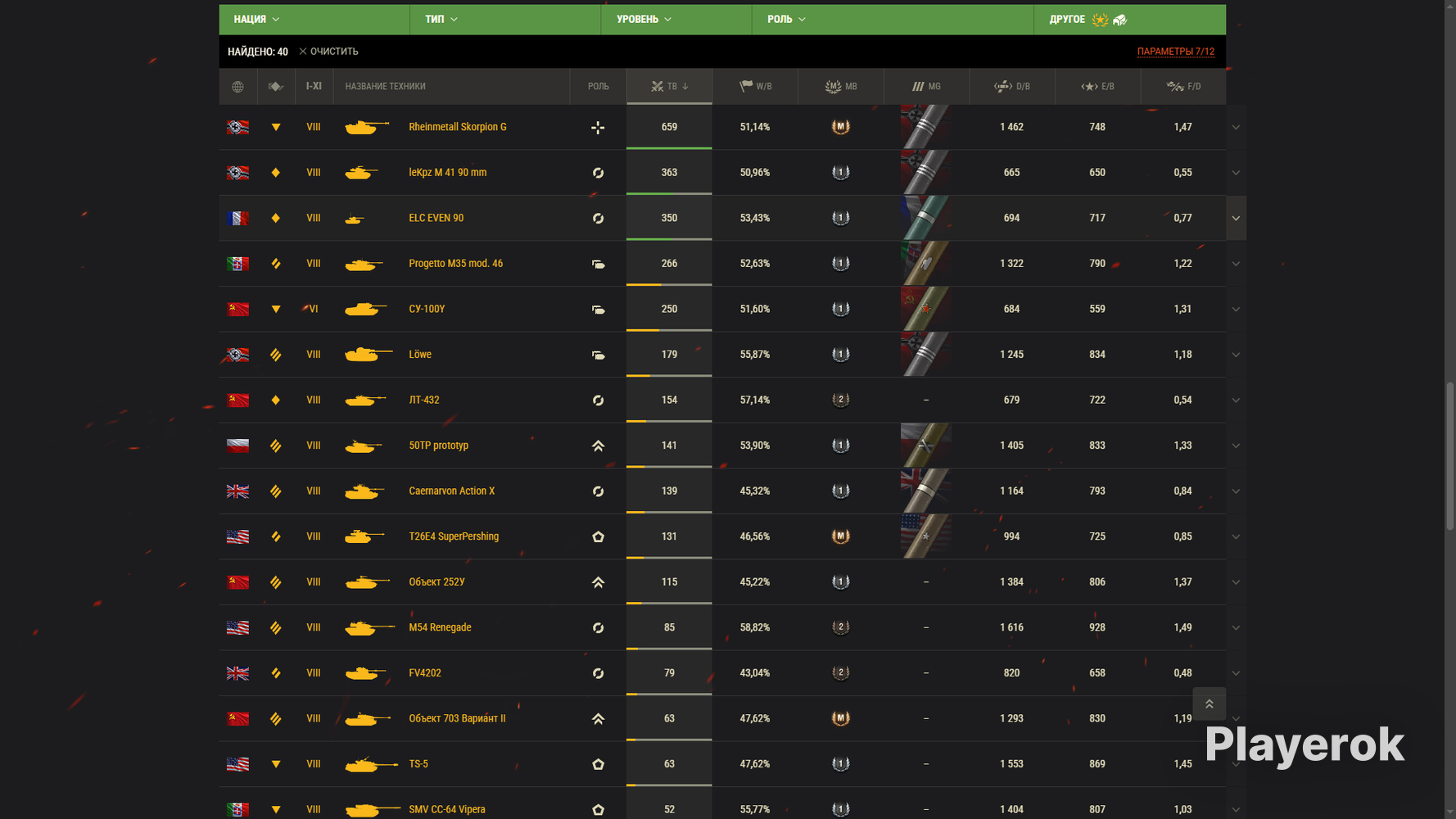Click the vehicle type icon on Объект 252У row
The height and width of the screenshot is (819, 1456).
click(276, 582)
